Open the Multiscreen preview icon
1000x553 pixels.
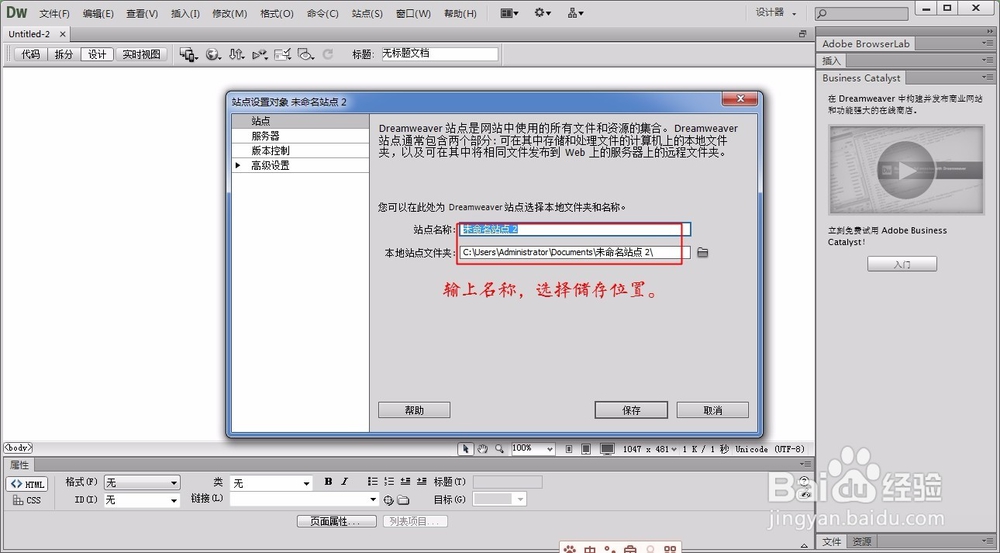click(188, 55)
